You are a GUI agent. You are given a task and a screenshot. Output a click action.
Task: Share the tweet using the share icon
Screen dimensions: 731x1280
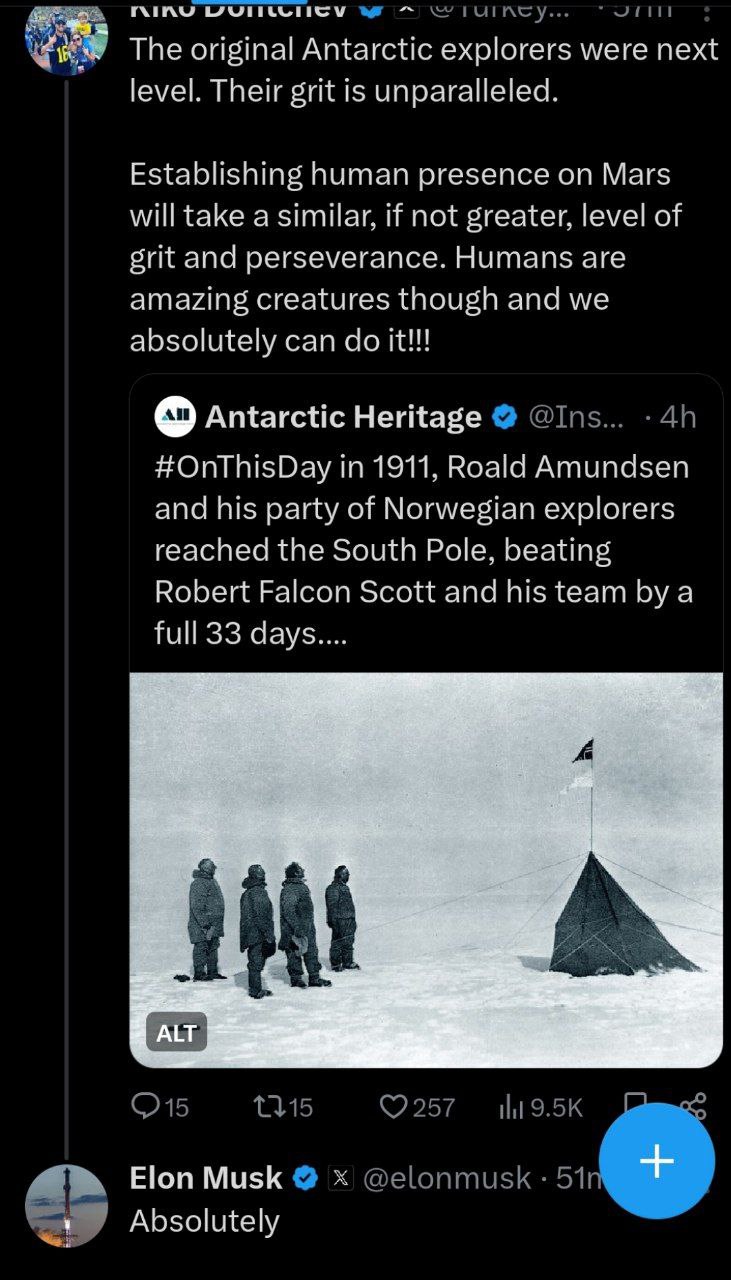(x=693, y=1104)
